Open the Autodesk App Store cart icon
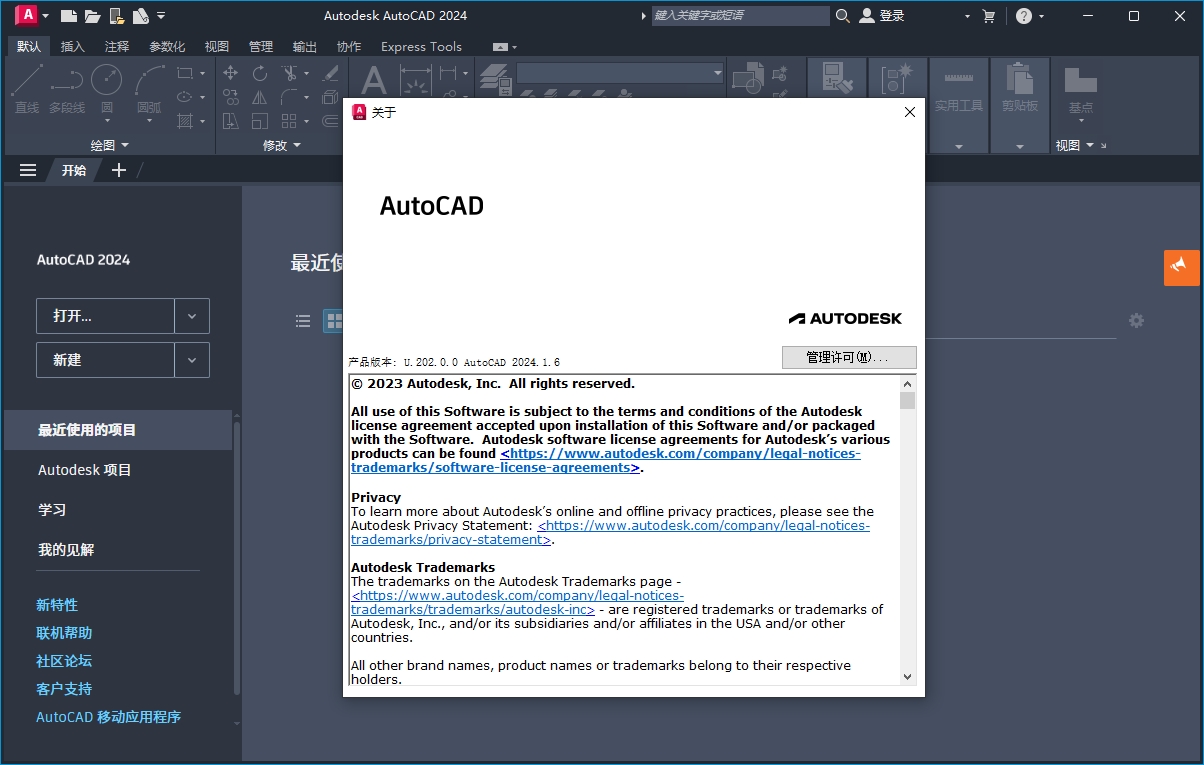This screenshot has width=1204, height=765. [989, 16]
